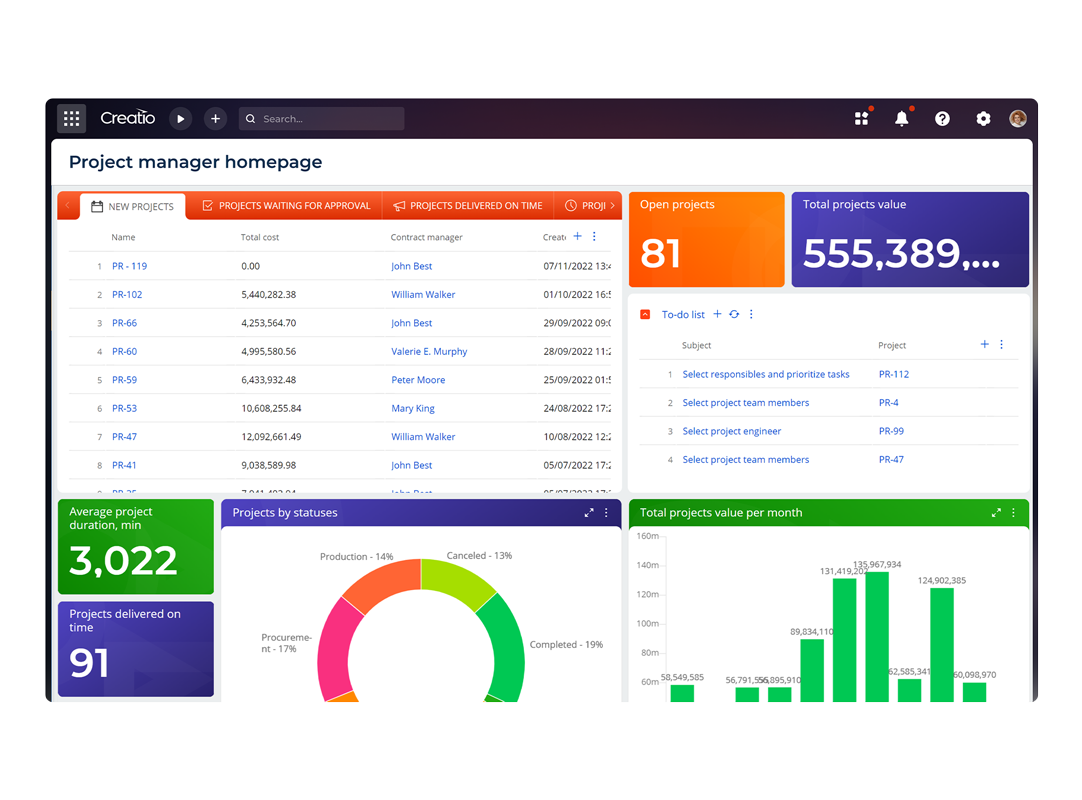Click the right chevron on the PROJI tab
The height and width of the screenshot is (800, 1082).
614,206
